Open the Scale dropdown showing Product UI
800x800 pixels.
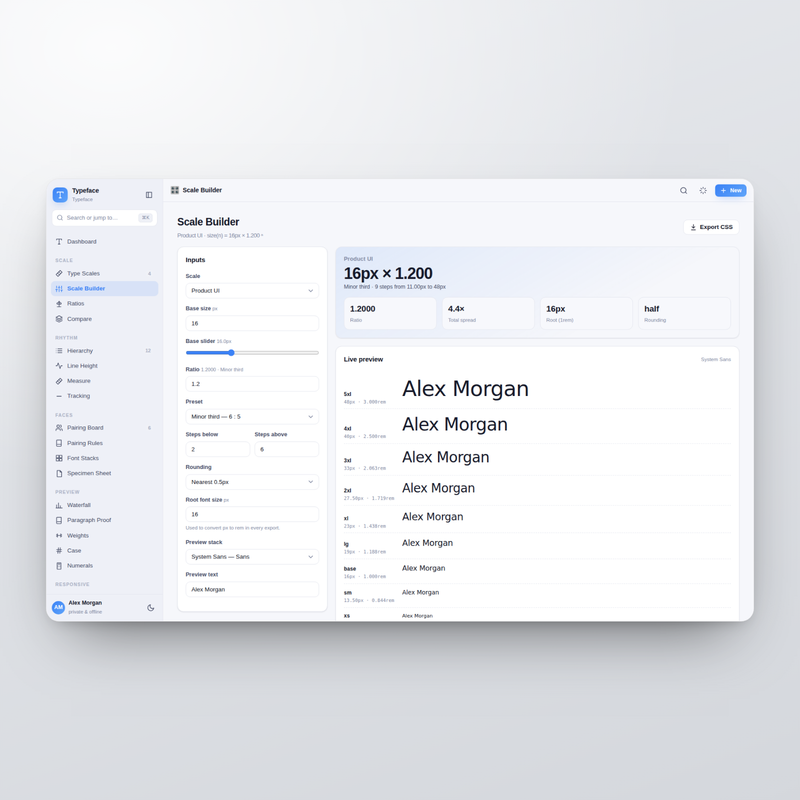pos(252,290)
